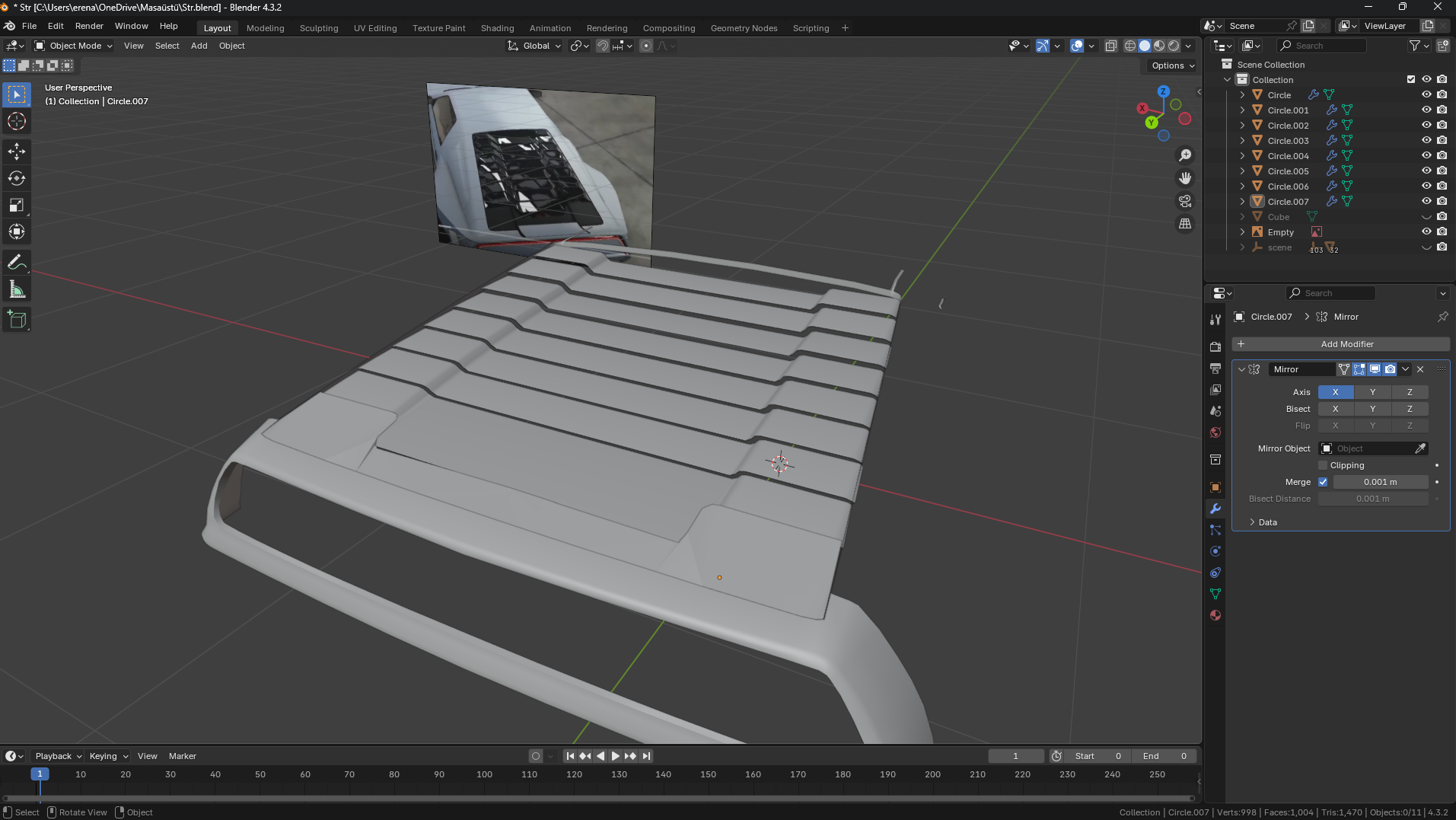Click the Mirror Object eyedropper

pos(1419,448)
